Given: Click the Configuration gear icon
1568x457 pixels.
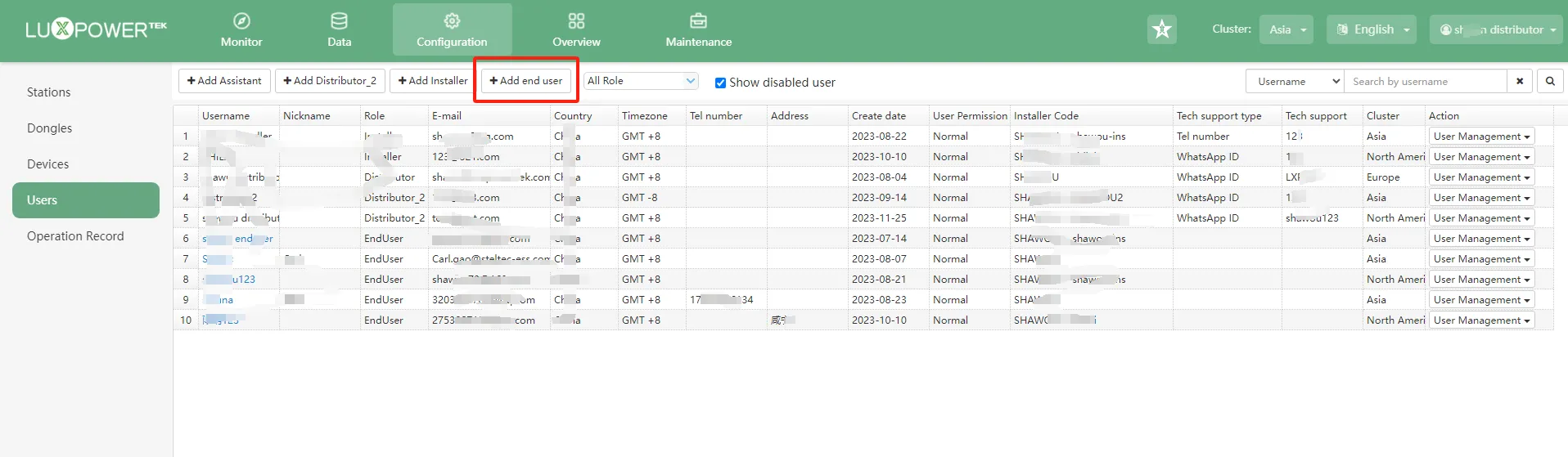Looking at the screenshot, I should click(x=452, y=21).
